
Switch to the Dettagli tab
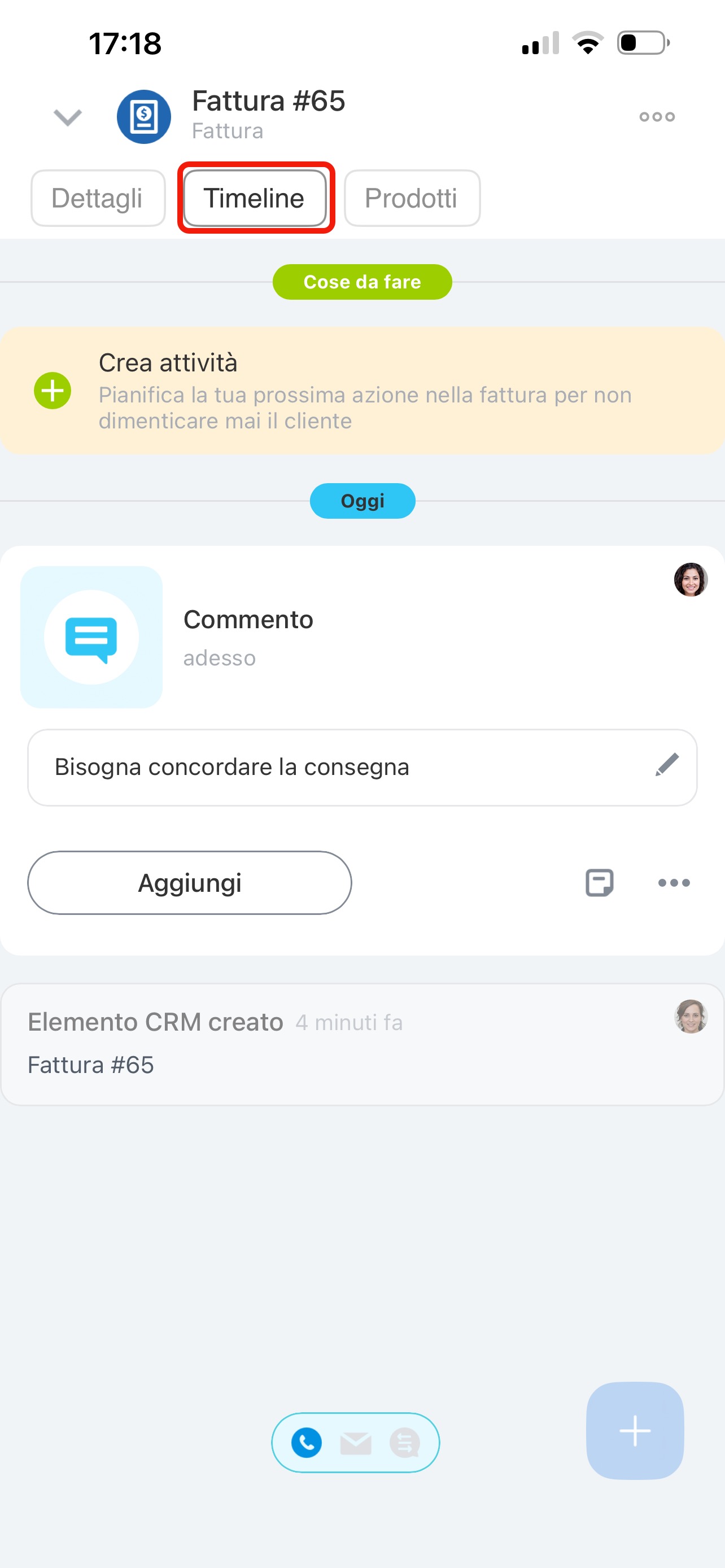[x=98, y=198]
